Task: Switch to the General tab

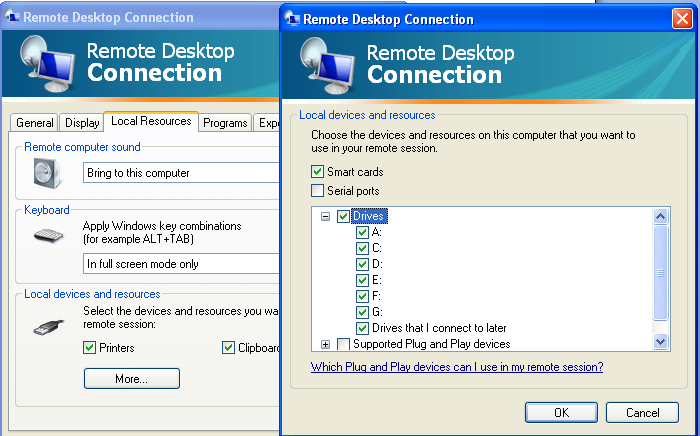Action: pos(34,123)
